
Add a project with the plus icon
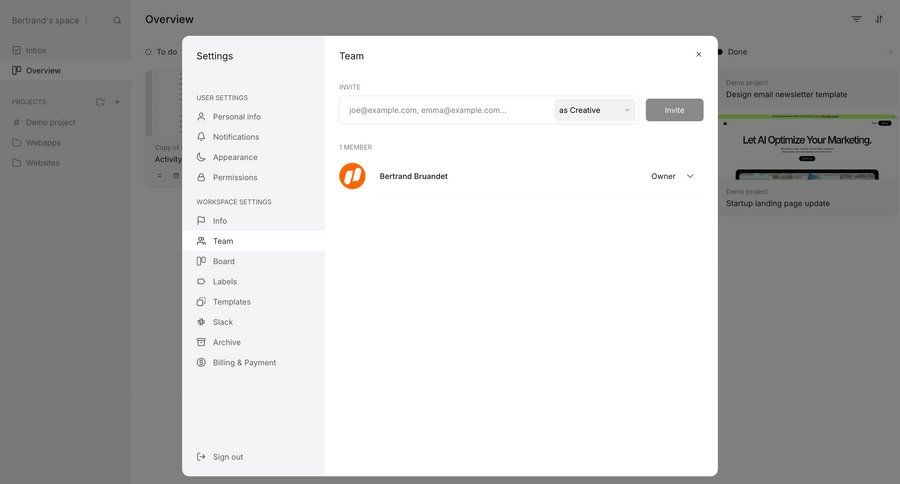(x=117, y=102)
